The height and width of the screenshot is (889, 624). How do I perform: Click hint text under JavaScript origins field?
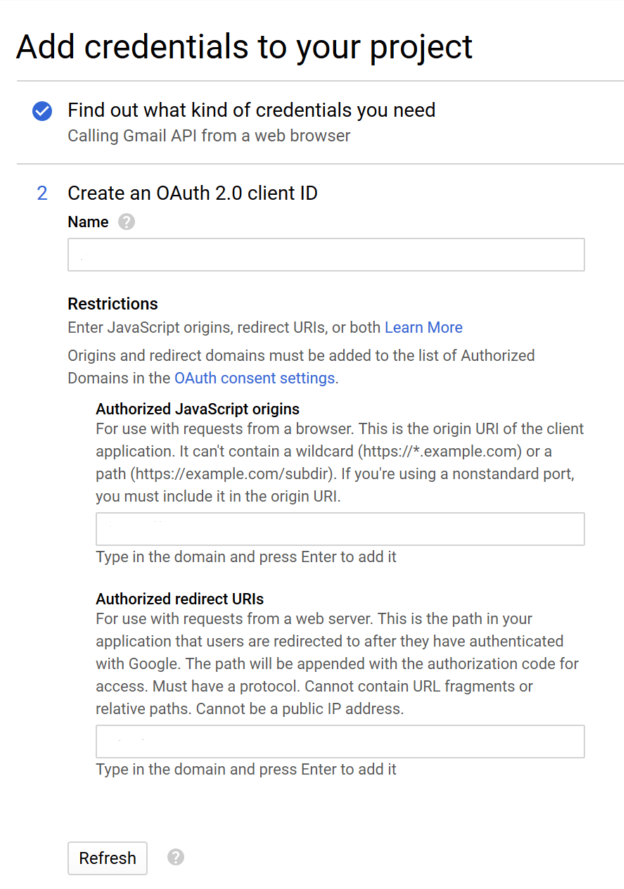pyautogui.click(x=246, y=557)
